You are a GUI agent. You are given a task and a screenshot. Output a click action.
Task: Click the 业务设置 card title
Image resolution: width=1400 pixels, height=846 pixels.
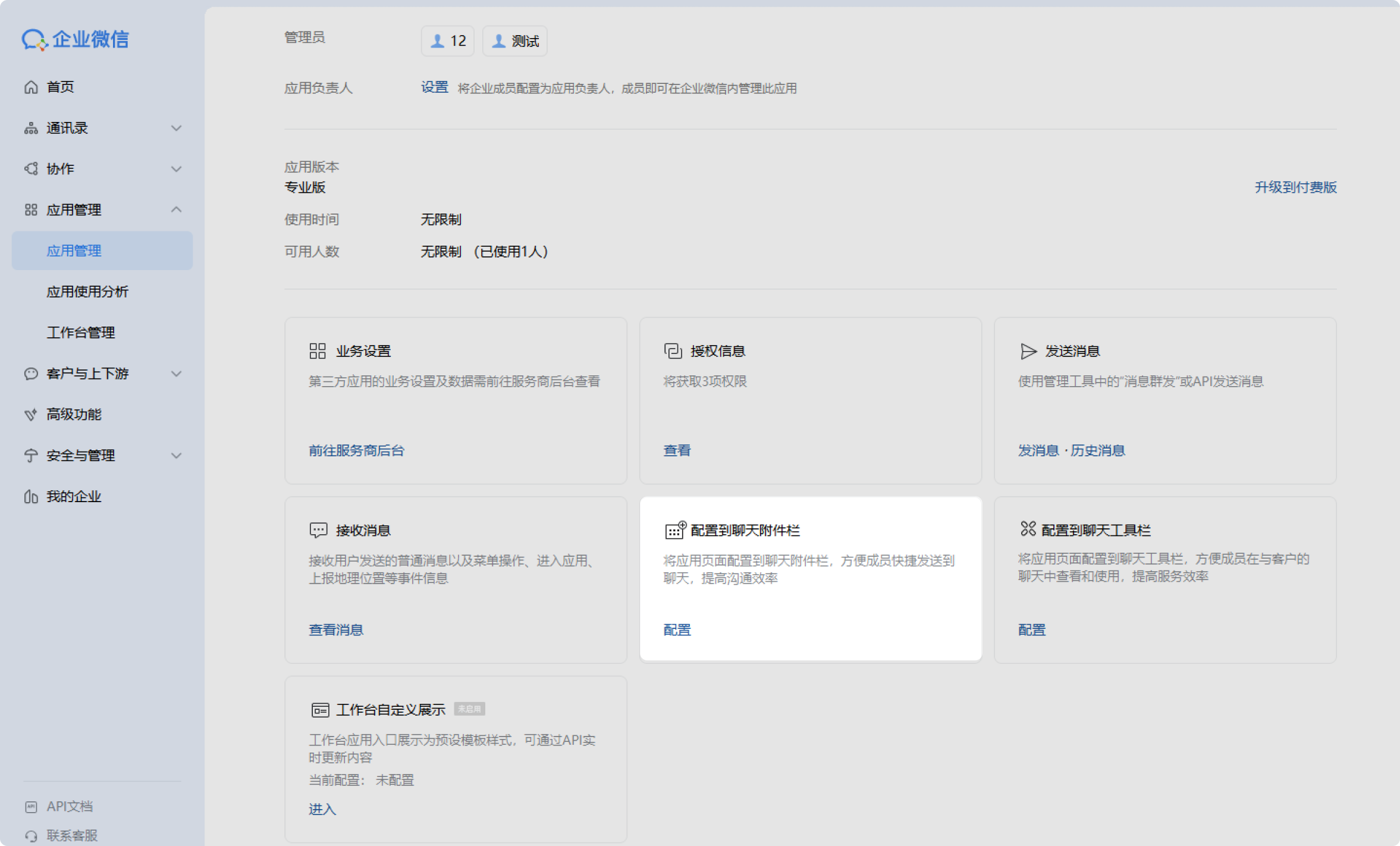[363, 351]
